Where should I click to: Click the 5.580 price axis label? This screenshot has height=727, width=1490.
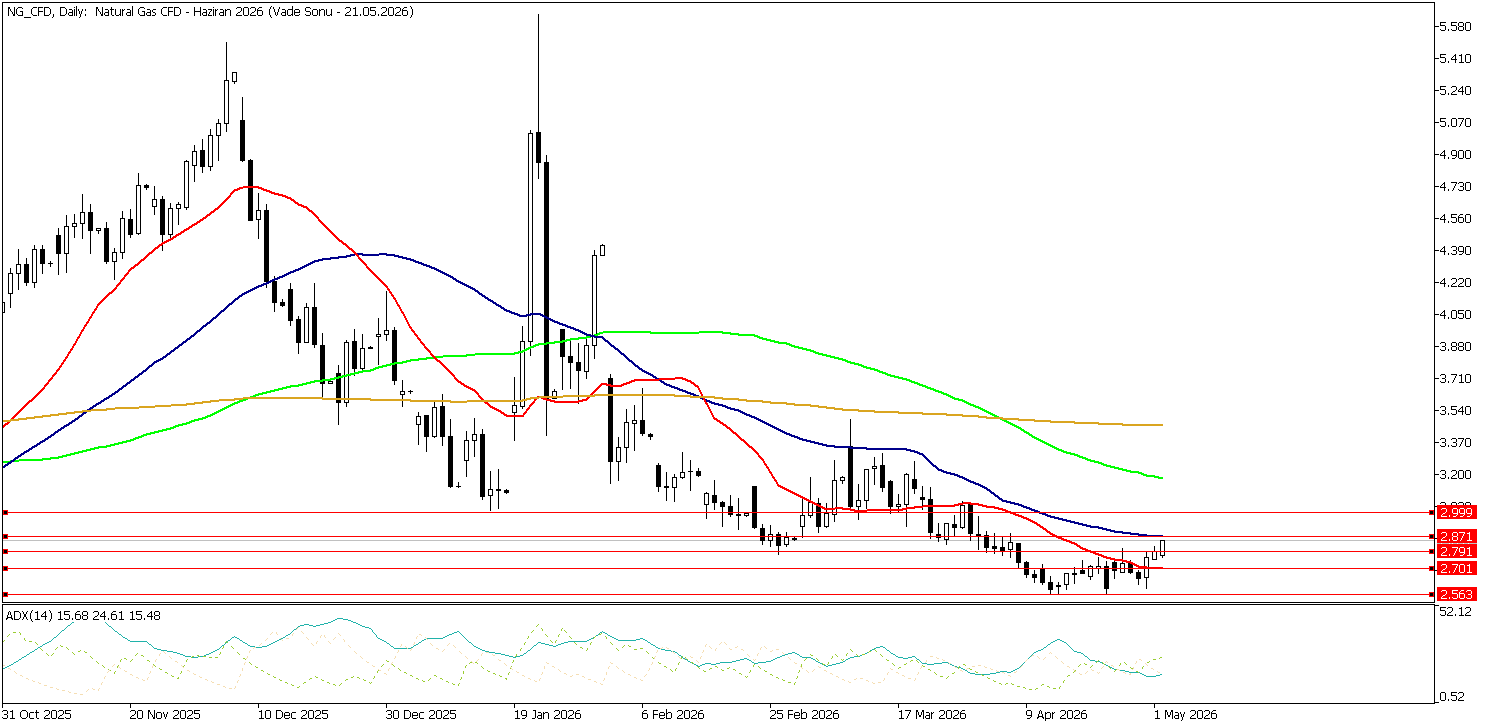(x=1456, y=26)
